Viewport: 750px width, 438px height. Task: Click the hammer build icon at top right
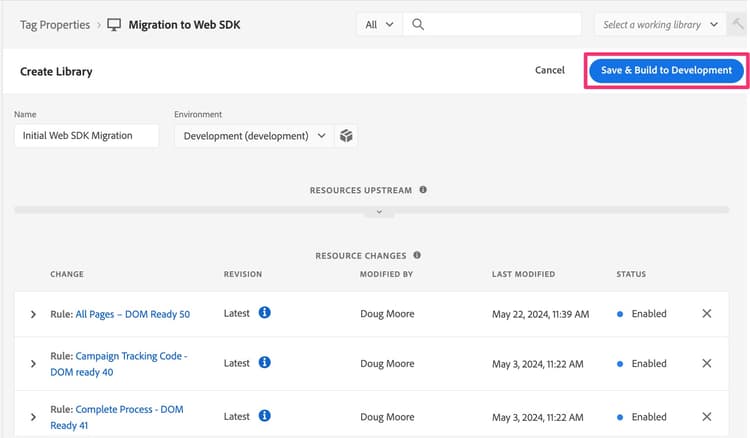[x=738, y=24]
